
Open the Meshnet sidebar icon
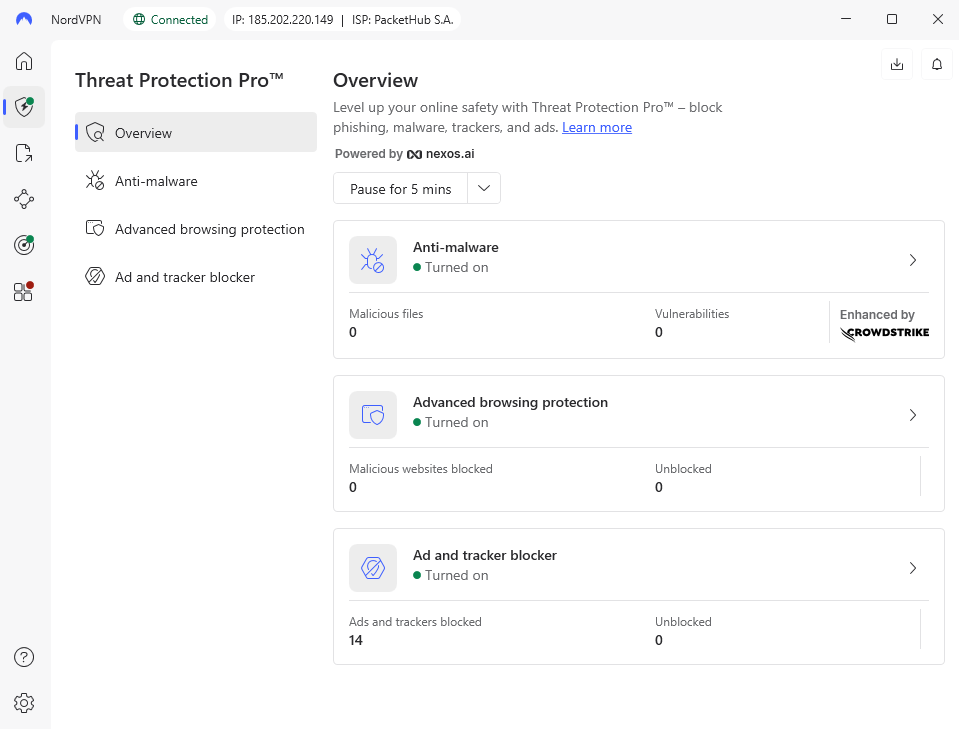[24, 199]
